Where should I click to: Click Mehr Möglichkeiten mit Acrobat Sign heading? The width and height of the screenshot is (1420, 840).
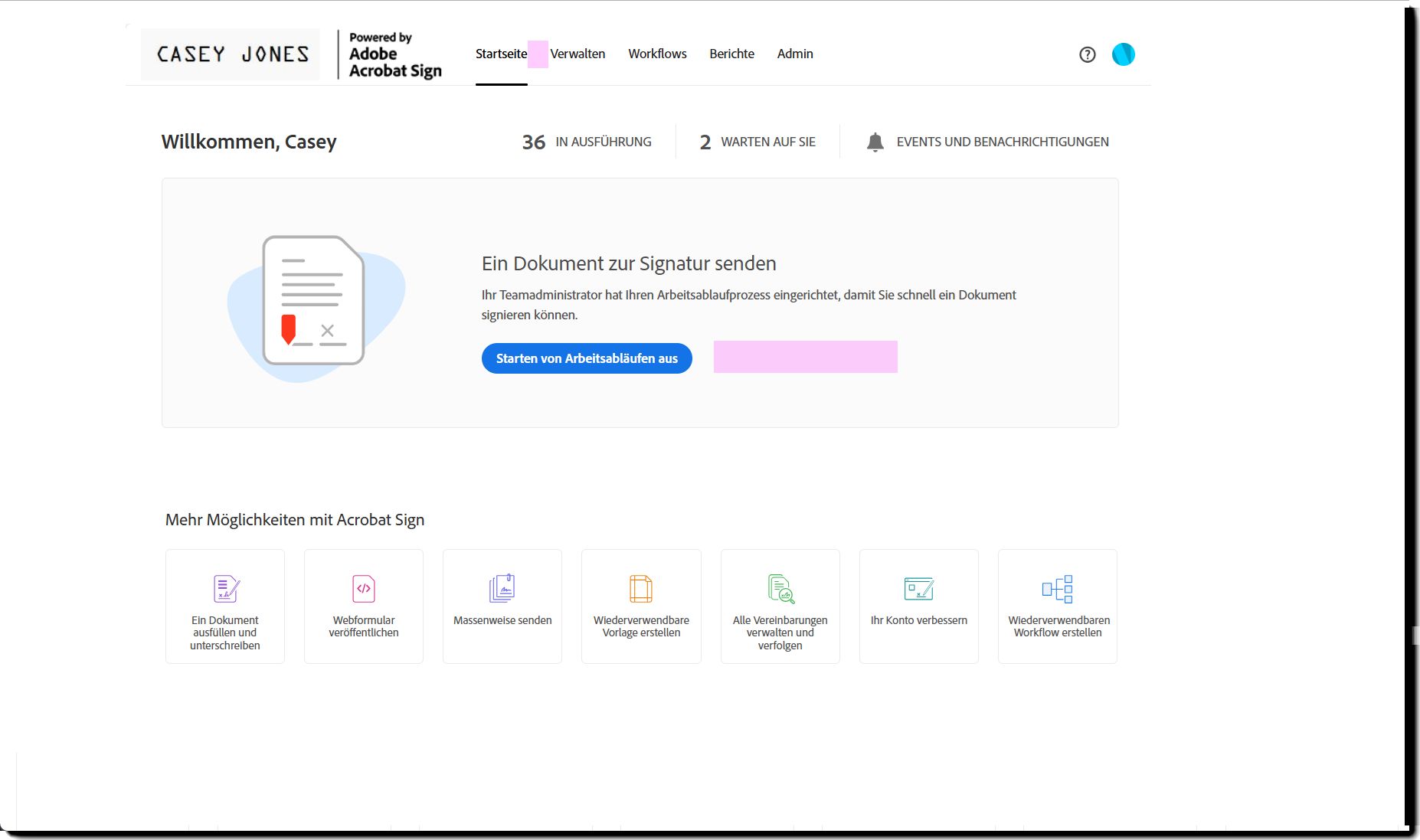coord(295,520)
